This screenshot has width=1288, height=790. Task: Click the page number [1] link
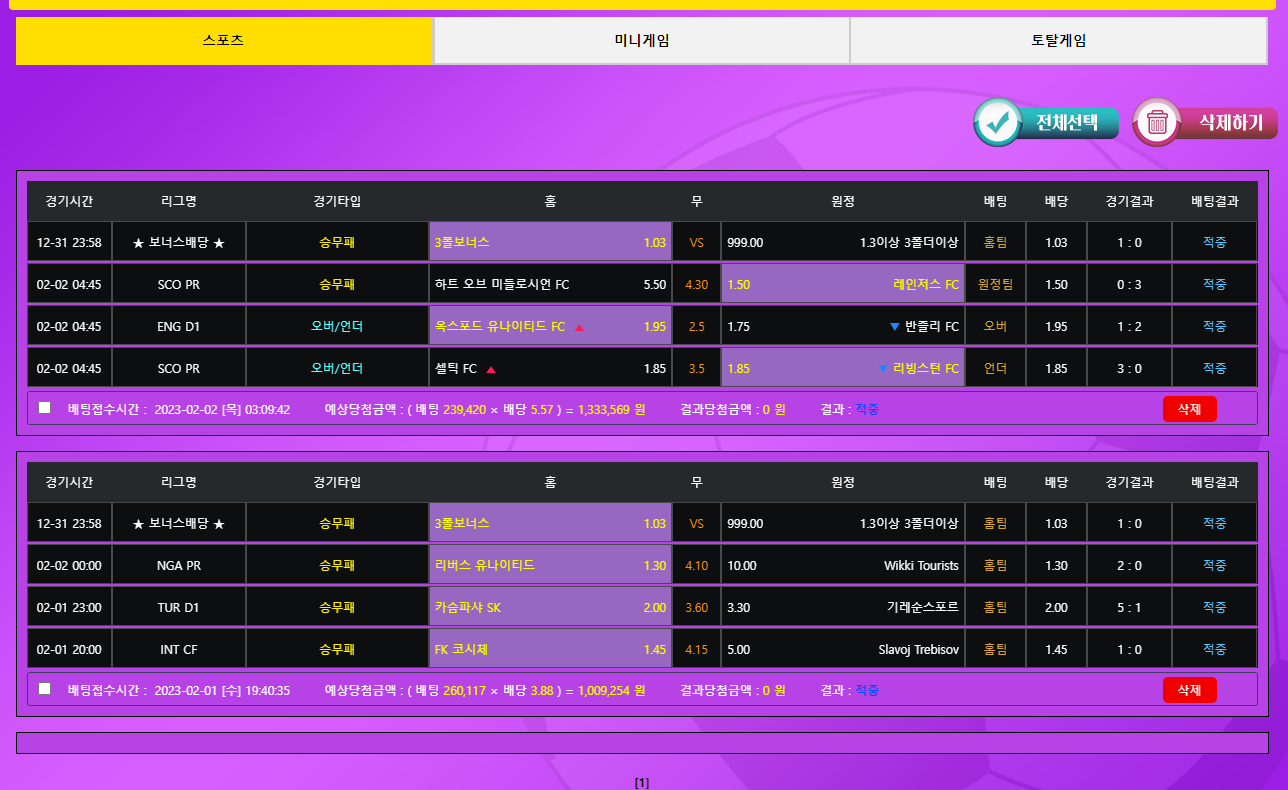point(642,783)
